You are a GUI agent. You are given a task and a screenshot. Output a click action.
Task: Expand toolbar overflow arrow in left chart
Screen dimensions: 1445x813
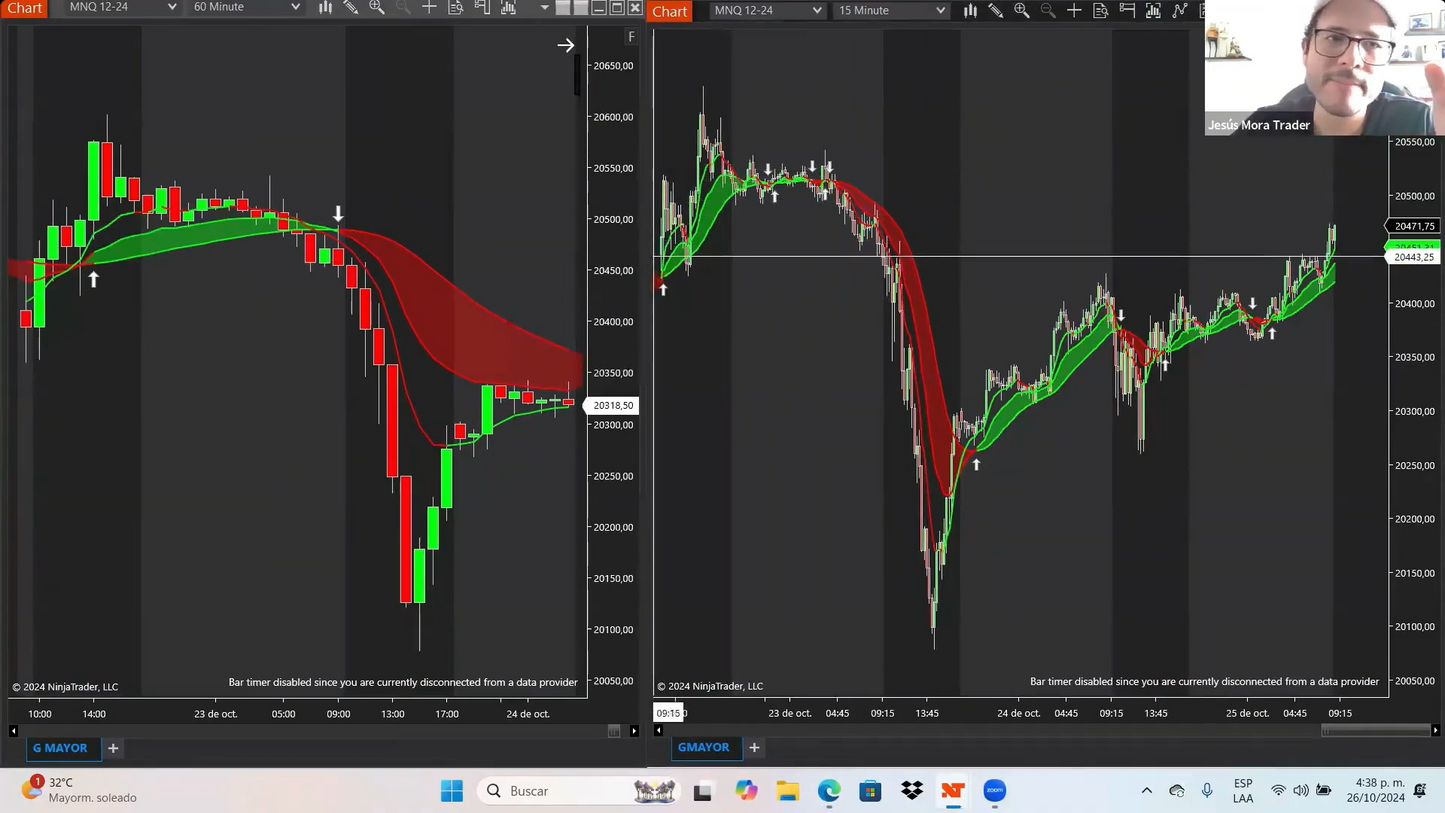click(545, 7)
